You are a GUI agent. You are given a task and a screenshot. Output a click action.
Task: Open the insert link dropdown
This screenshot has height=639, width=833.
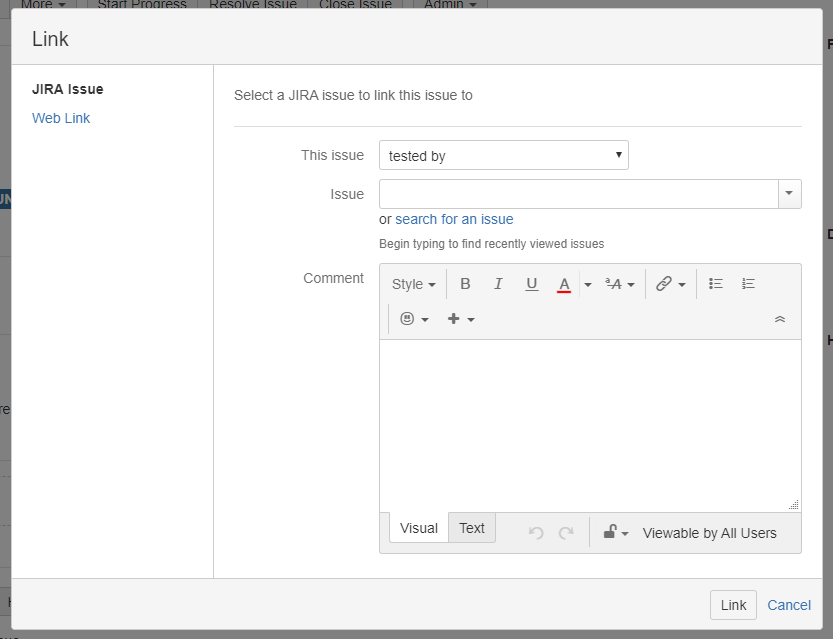point(670,284)
